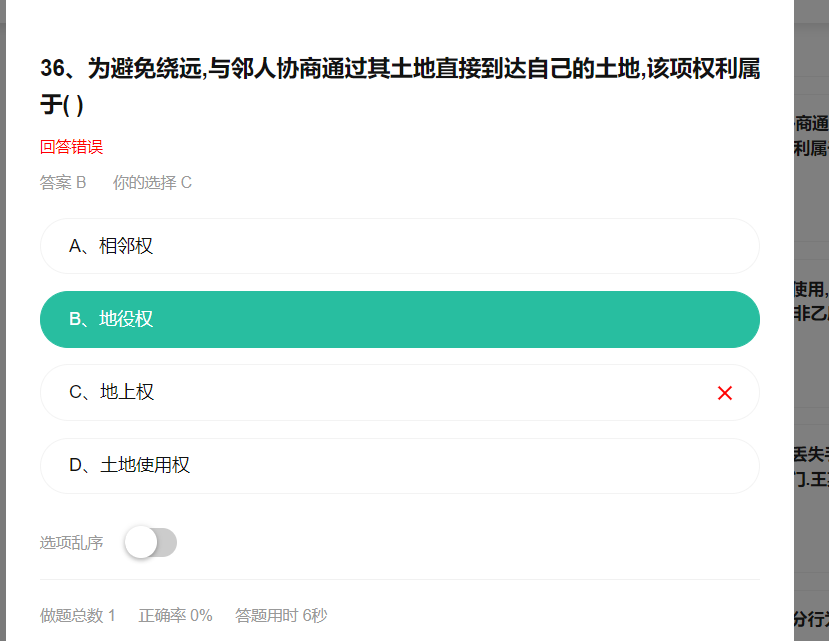Open the background question containing 商通
This screenshot has height=641, width=829.
[811, 136]
